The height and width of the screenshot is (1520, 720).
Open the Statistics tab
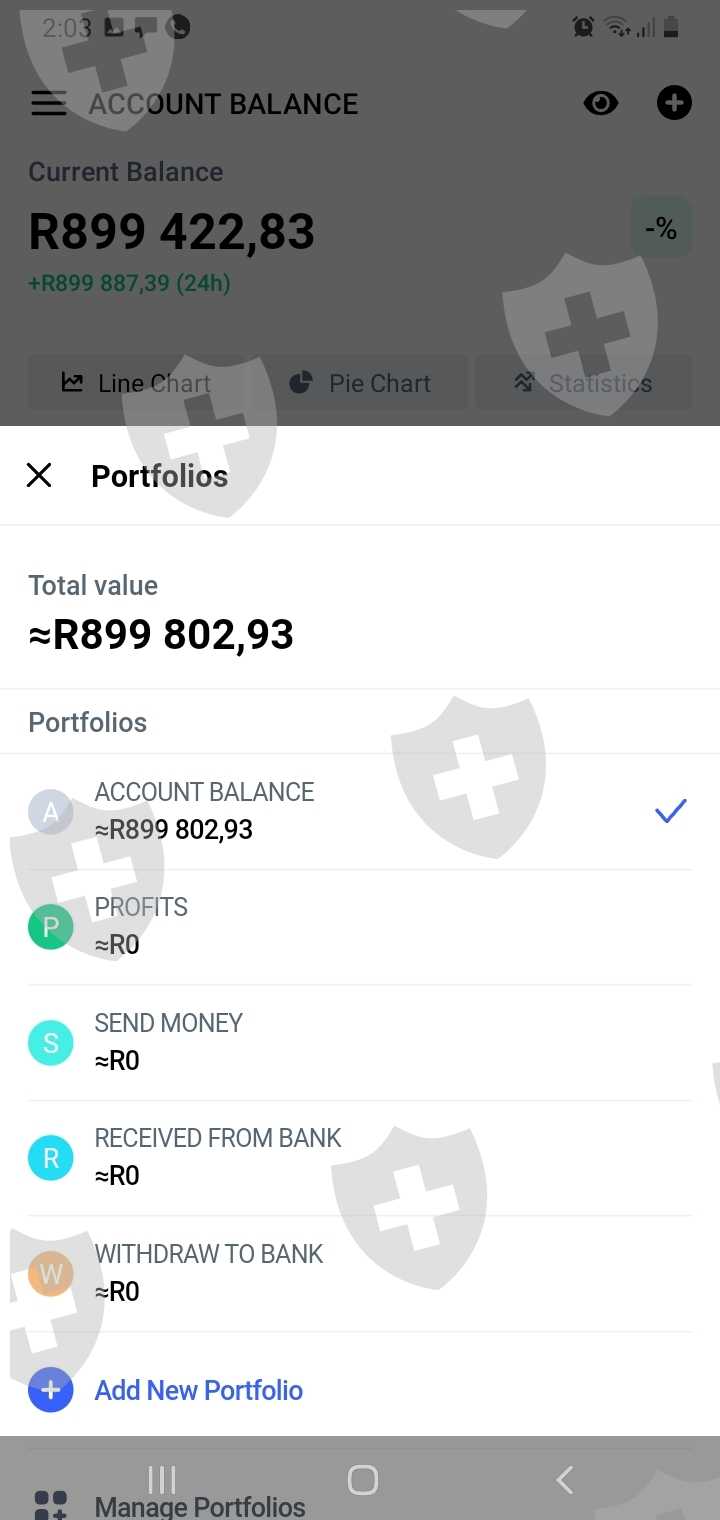coord(583,383)
